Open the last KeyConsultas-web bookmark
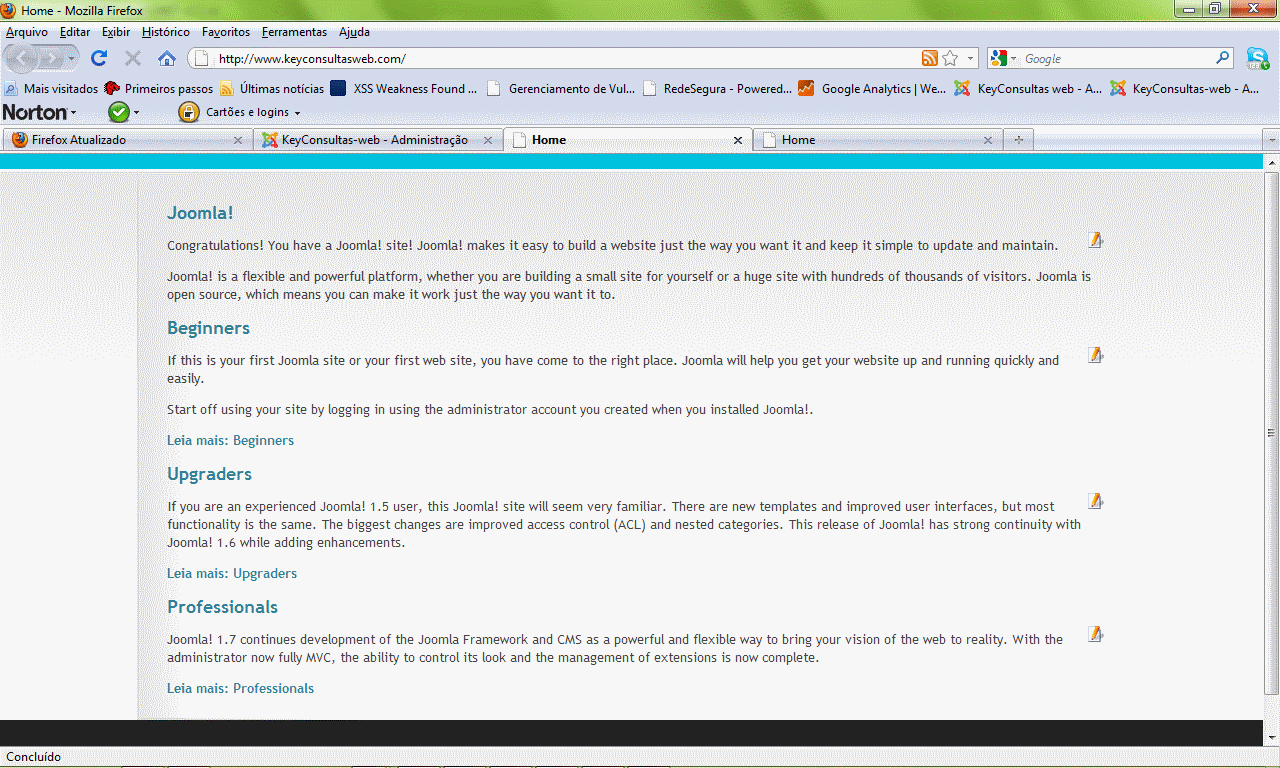The width and height of the screenshot is (1280, 768). pyautogui.click(x=1185, y=88)
